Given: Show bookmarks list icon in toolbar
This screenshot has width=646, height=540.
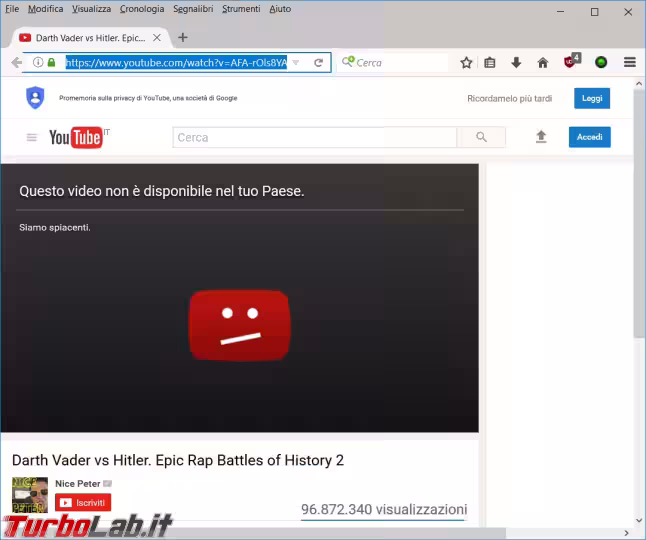Looking at the screenshot, I should pyautogui.click(x=489, y=63).
